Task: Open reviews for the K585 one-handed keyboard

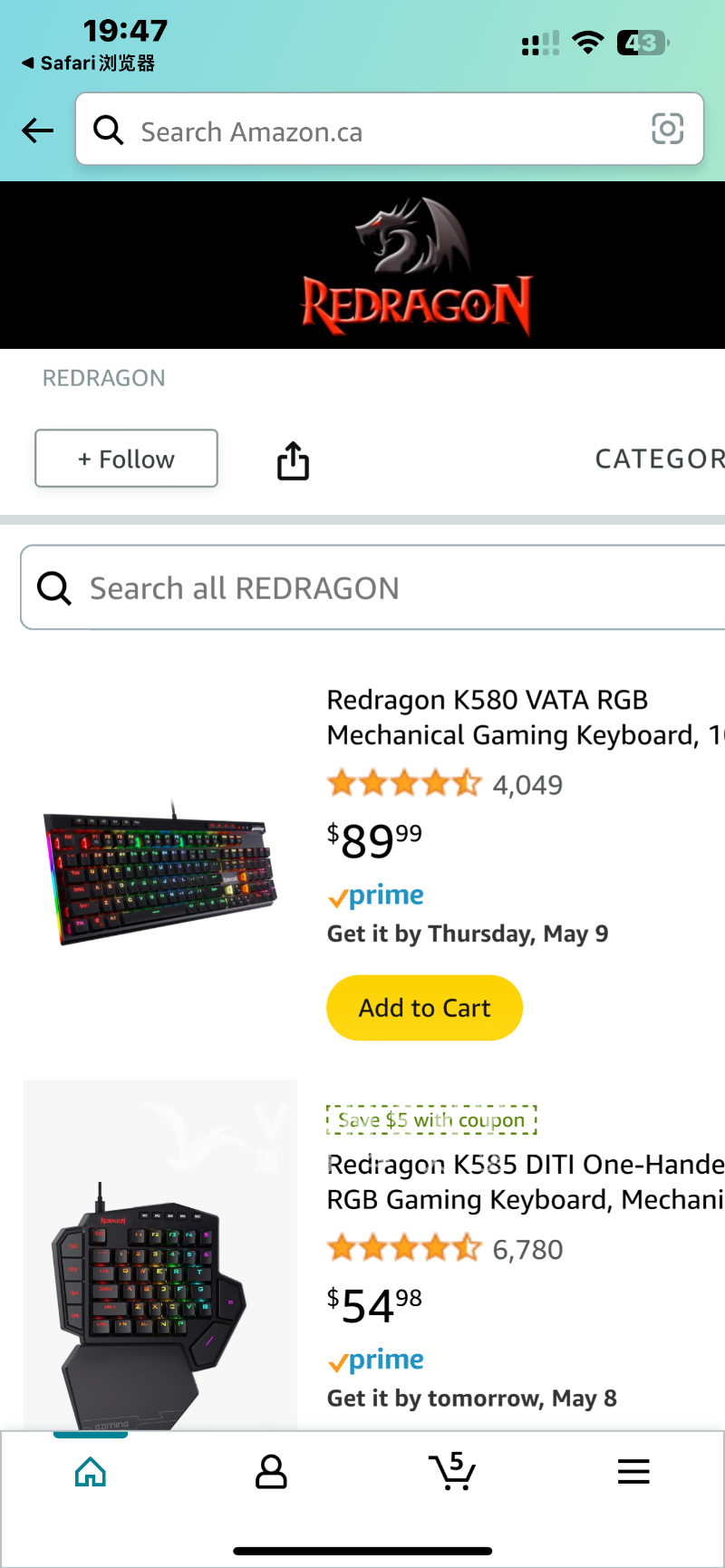Action: 405,1247
